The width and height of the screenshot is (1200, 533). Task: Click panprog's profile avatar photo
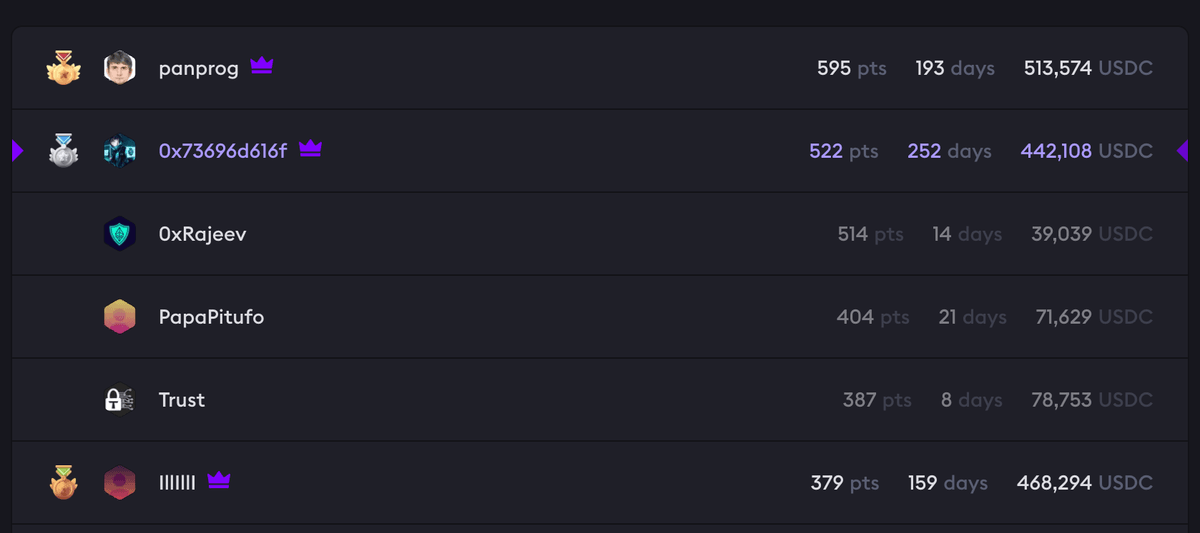point(119,68)
